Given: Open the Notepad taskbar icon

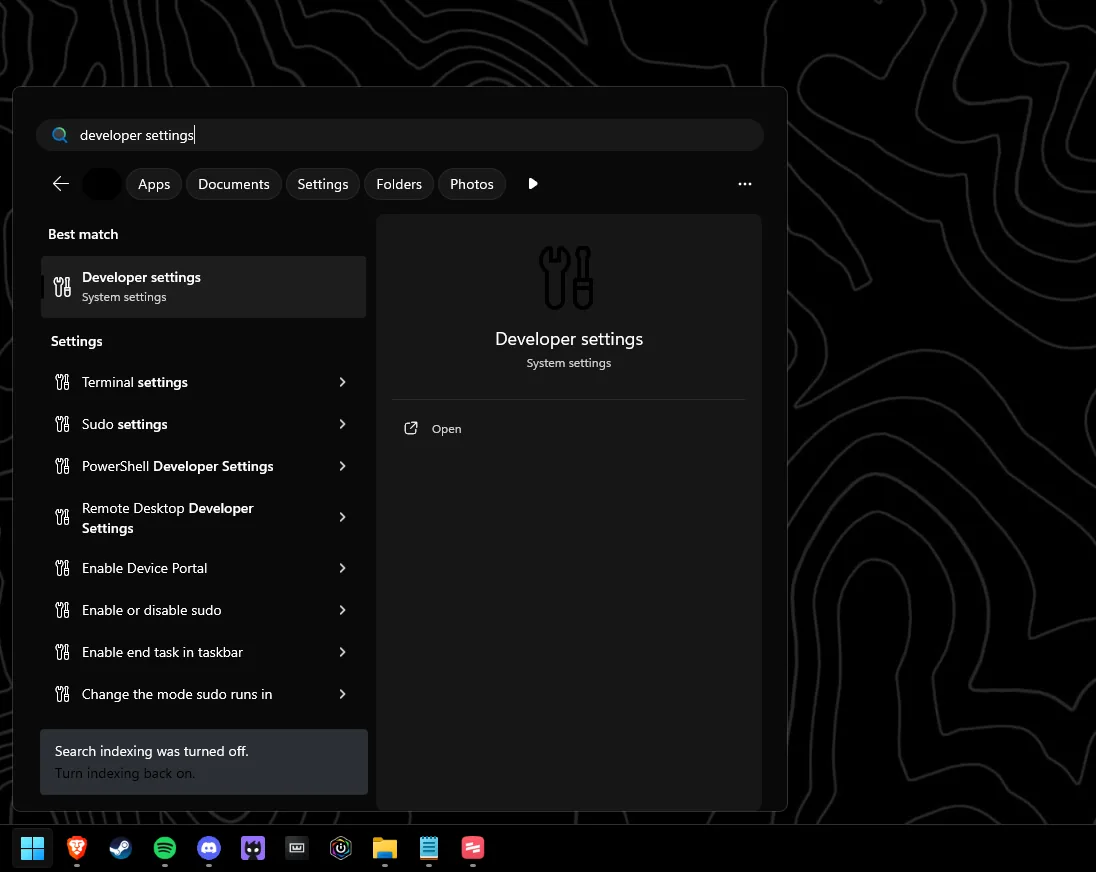Looking at the screenshot, I should pyautogui.click(x=429, y=848).
